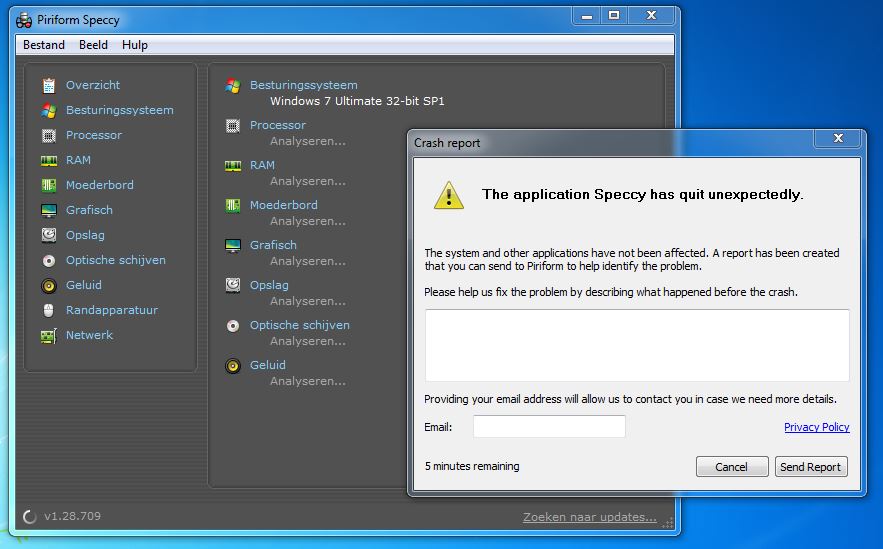The height and width of the screenshot is (549, 883).
Task: Click the Besturingssysteem Windows flag icon in sidebar
Action: (x=49, y=110)
